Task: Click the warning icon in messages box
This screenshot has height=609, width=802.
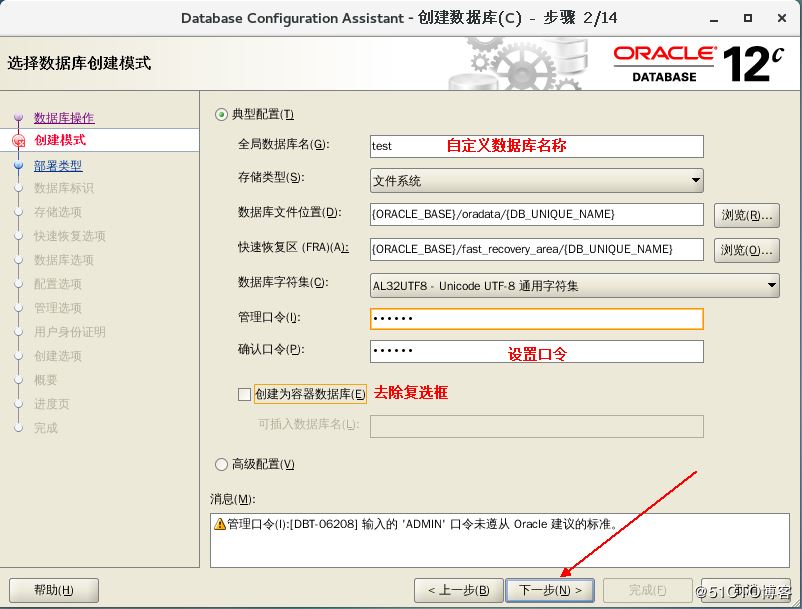Action: pos(220,524)
